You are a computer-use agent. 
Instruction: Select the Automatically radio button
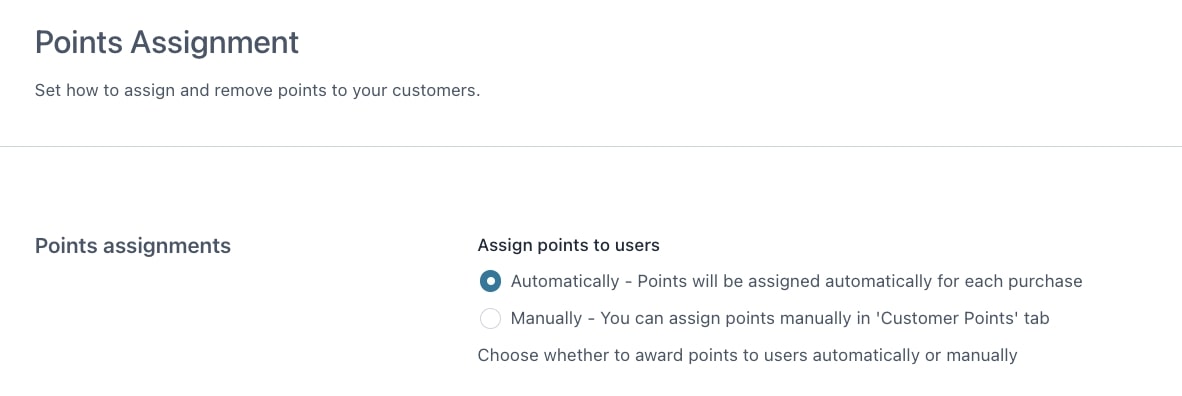pos(490,281)
